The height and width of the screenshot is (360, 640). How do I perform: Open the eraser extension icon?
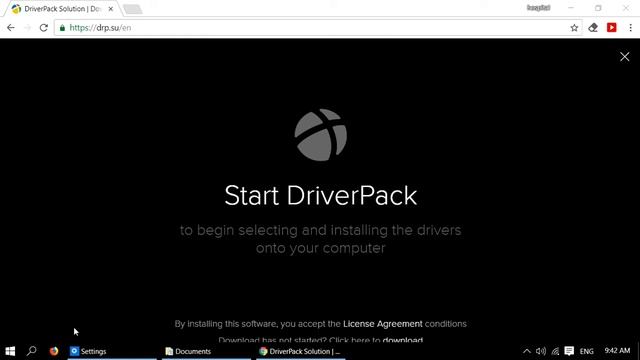[593, 28]
